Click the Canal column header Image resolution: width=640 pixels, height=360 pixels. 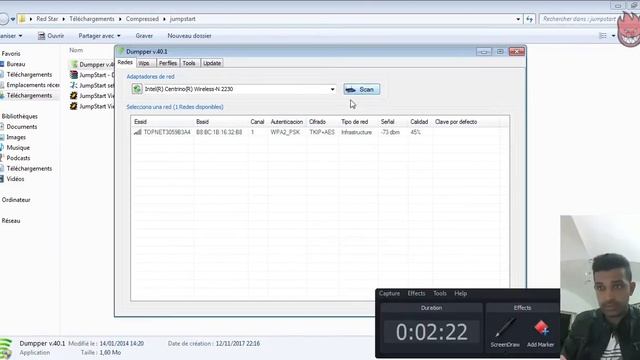[258, 122]
